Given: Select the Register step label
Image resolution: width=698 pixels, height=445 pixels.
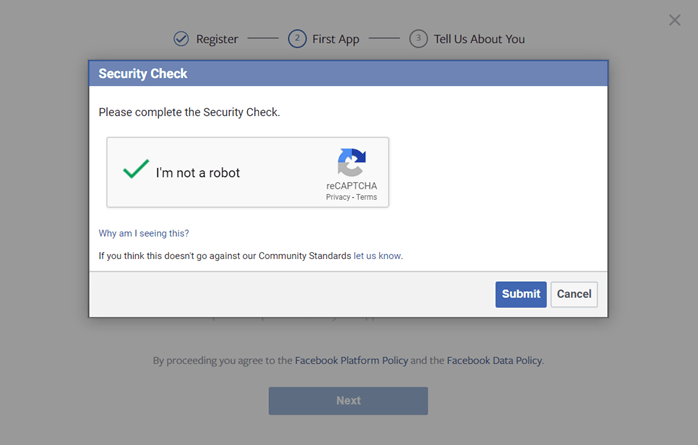Looking at the screenshot, I should pos(217,39).
